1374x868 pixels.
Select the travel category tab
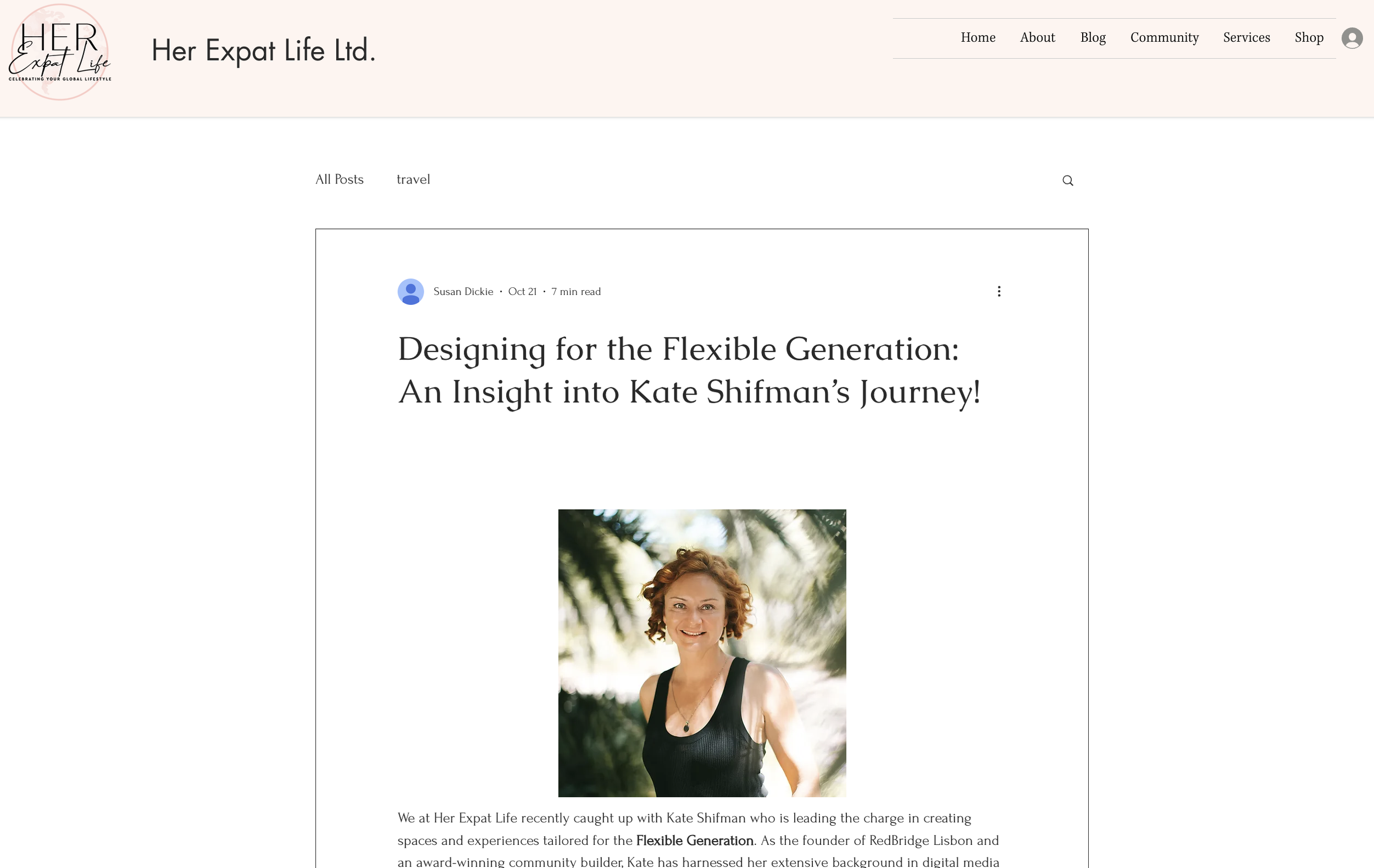(x=413, y=180)
